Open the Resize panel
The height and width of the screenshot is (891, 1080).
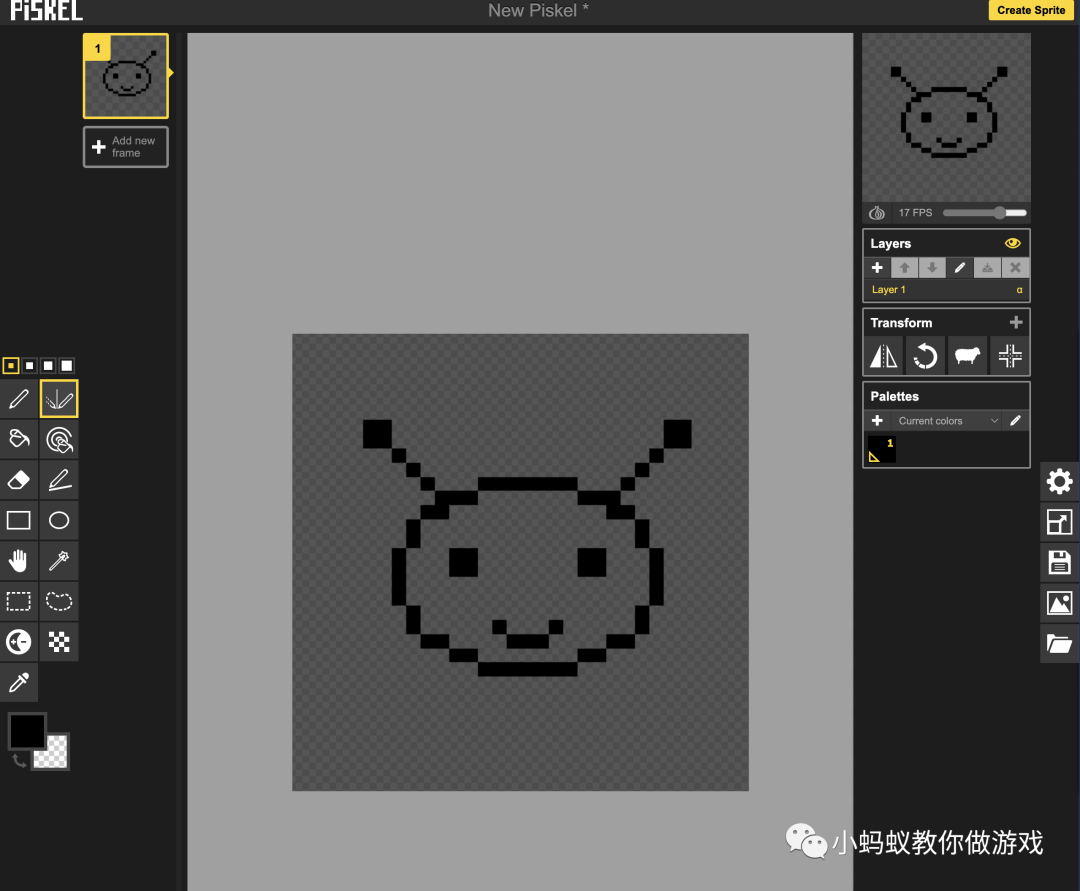point(1059,522)
